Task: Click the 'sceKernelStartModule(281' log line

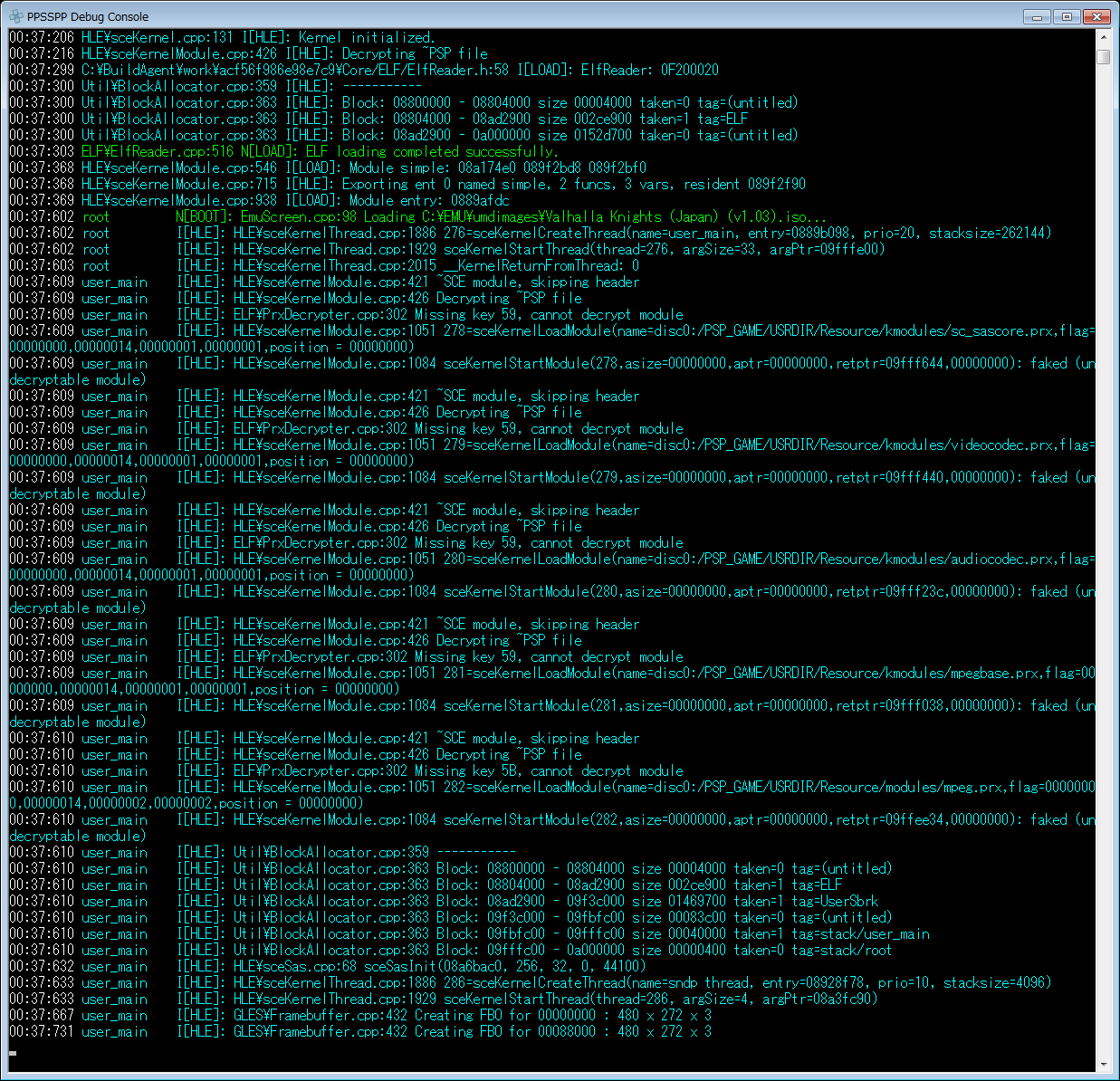Action: coord(552,713)
